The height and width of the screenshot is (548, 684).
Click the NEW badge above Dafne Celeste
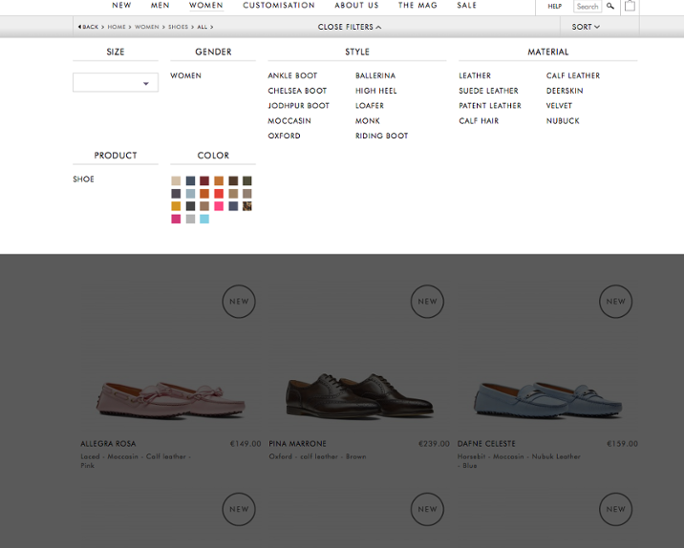[616, 301]
